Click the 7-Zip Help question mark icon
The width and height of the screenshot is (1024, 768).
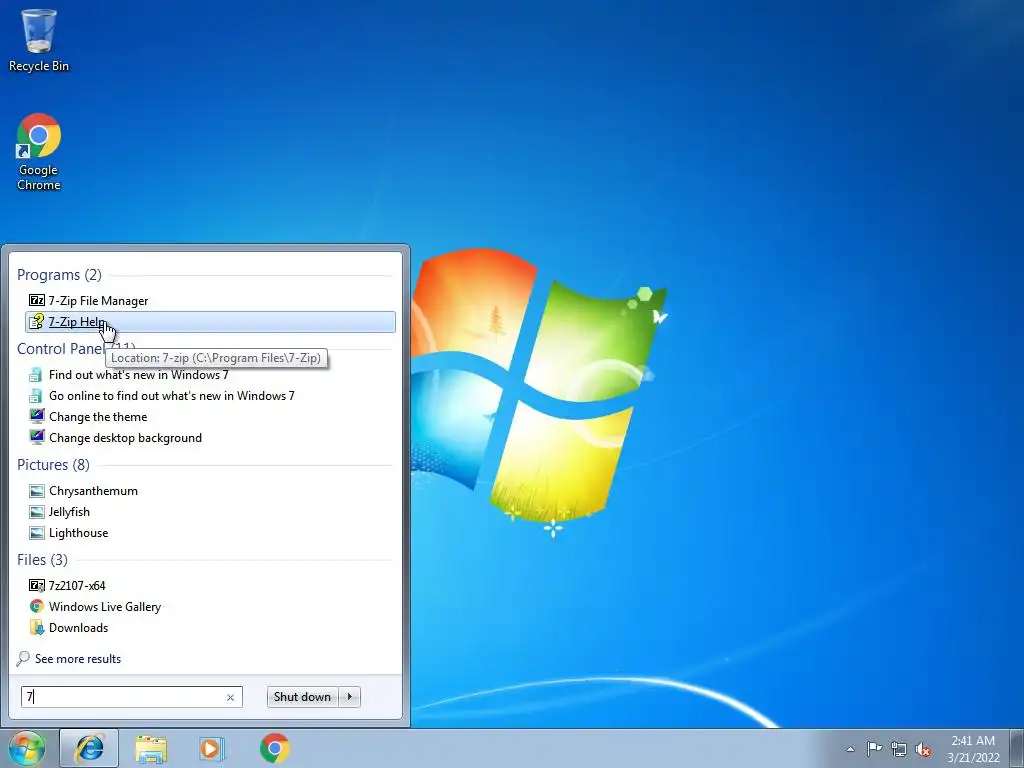[x=37, y=321]
